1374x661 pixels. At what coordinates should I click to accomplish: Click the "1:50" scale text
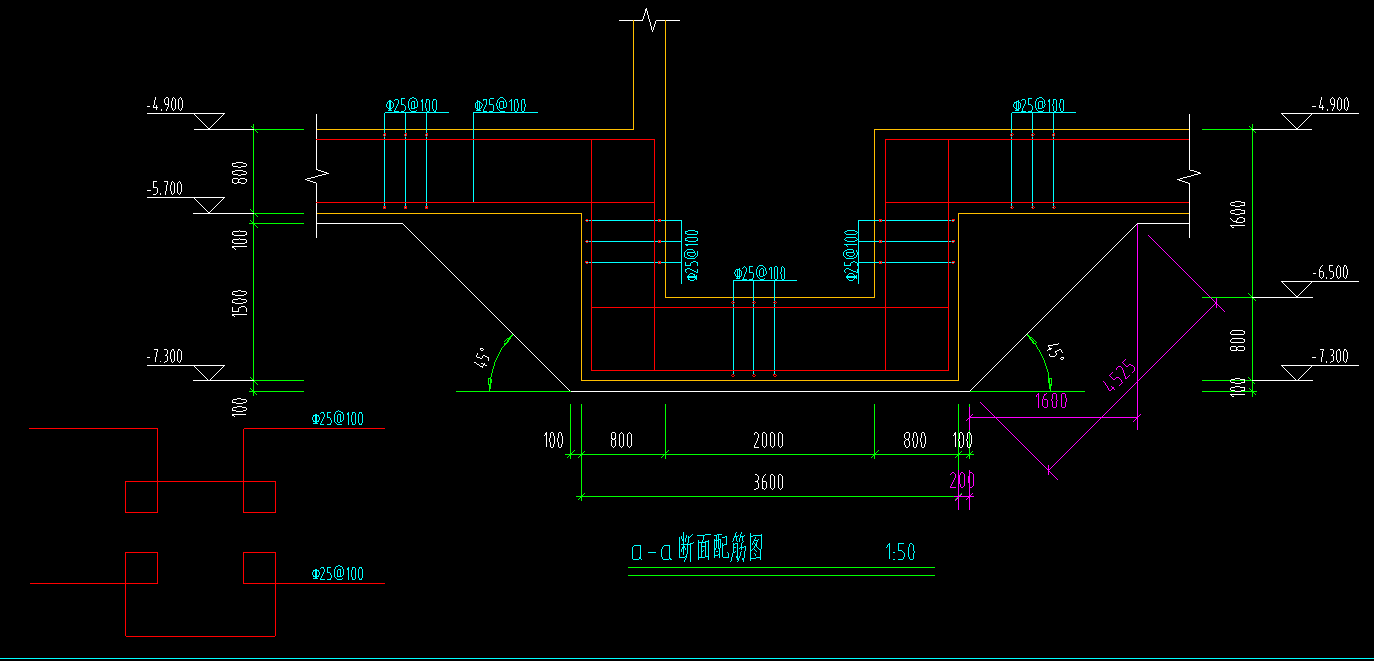point(901,551)
